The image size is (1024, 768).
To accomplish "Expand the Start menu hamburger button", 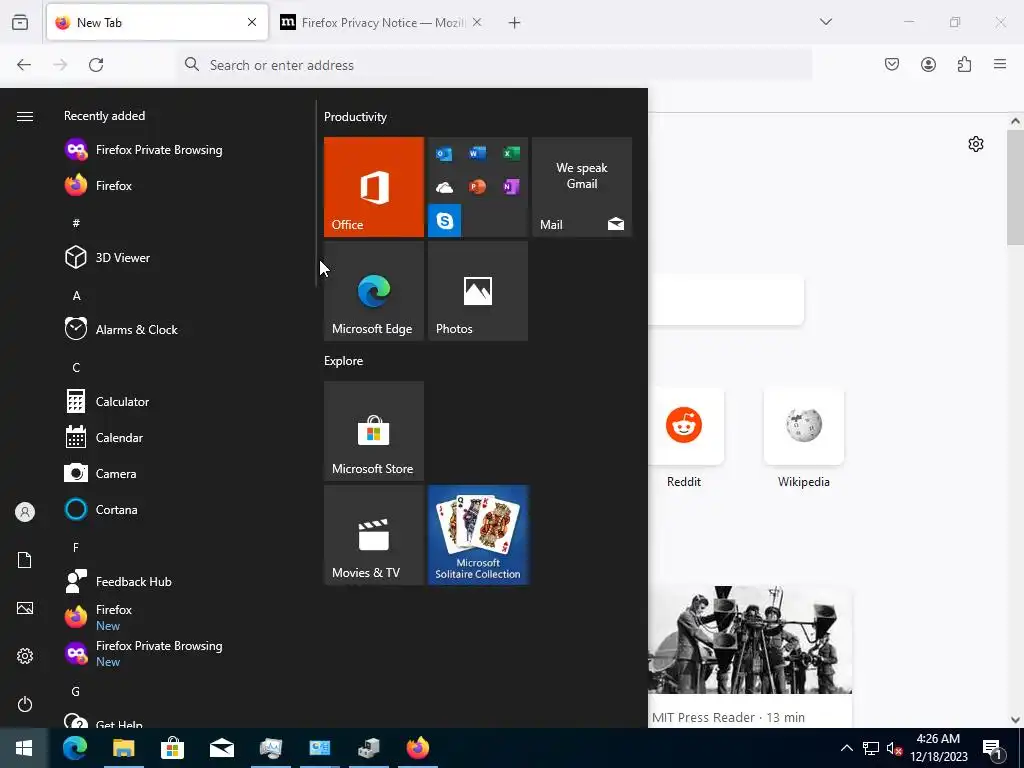I will [25, 116].
